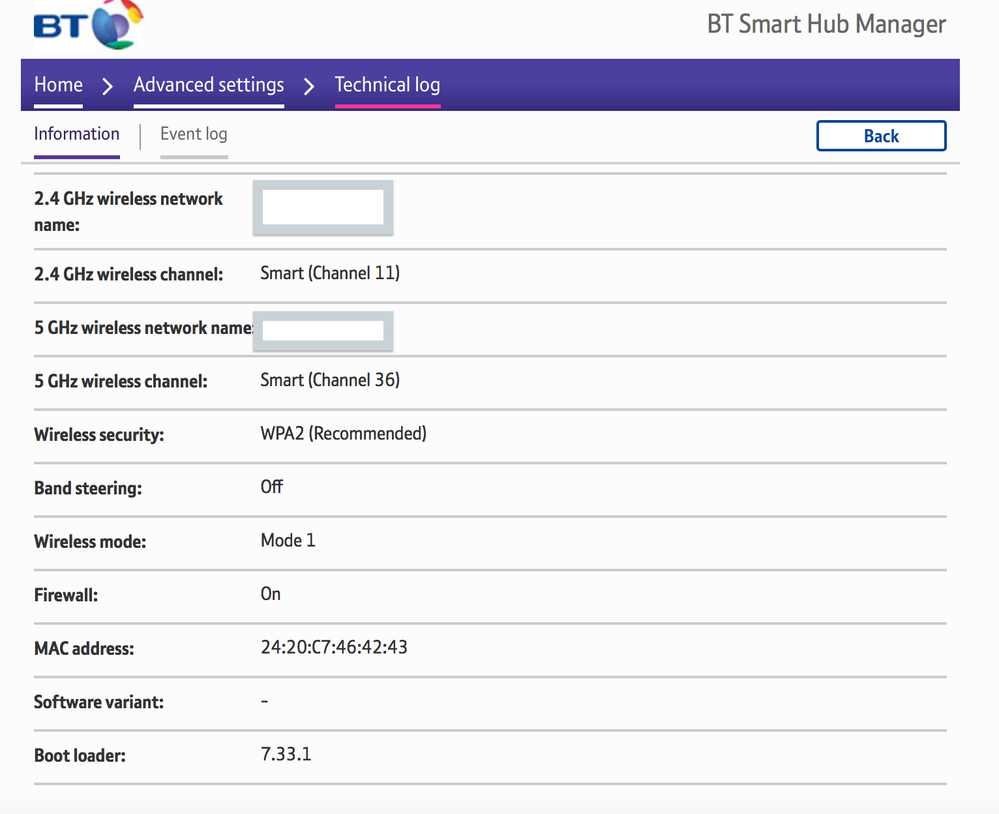999x814 pixels.
Task: Click 'Firewall:' label
Action: click(x=66, y=595)
